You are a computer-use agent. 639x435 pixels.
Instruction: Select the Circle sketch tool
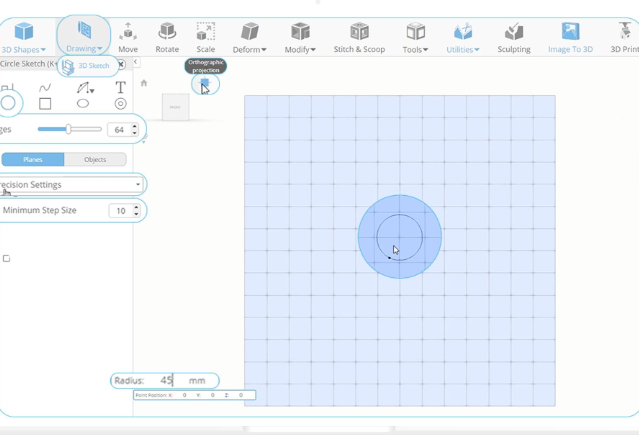coord(8,103)
